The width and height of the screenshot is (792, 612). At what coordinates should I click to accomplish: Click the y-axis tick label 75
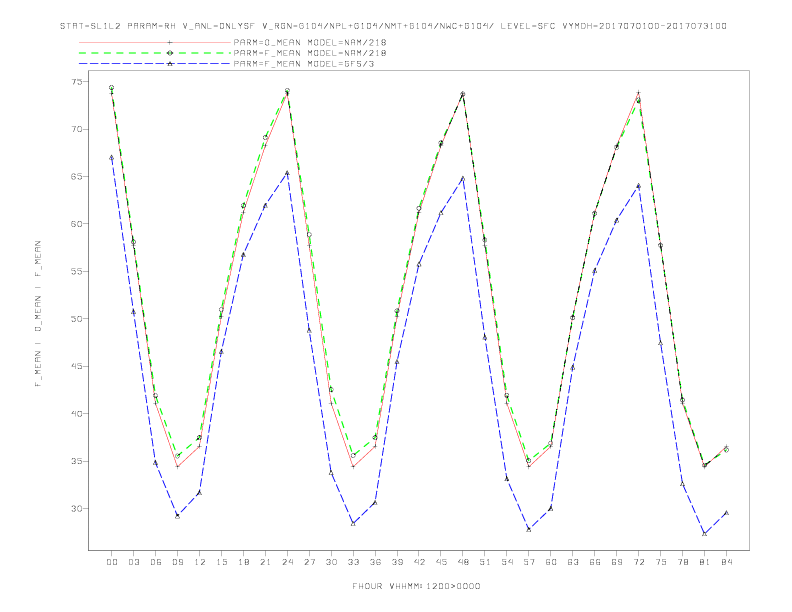76,82
